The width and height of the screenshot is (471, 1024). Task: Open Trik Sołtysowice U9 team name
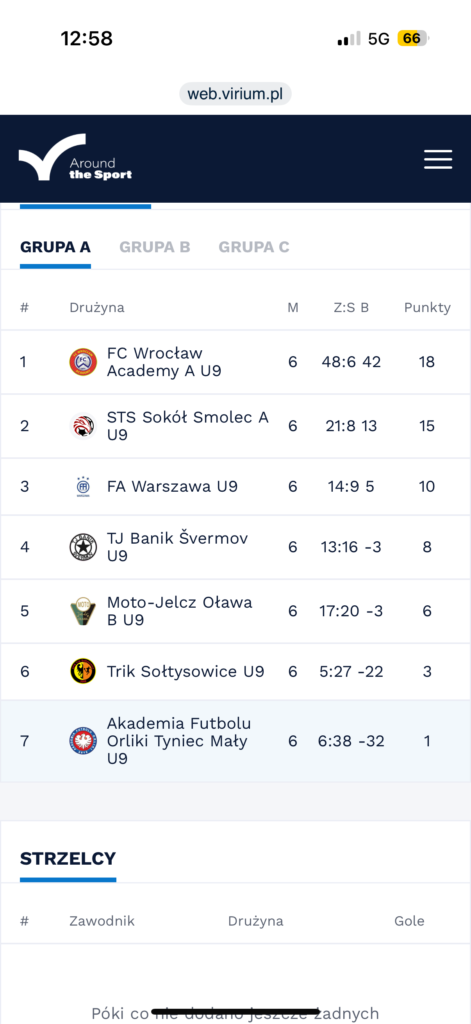click(x=186, y=671)
